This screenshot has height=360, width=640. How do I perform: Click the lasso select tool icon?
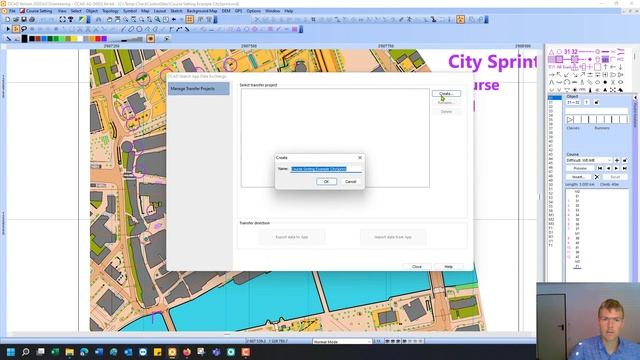(24, 29)
